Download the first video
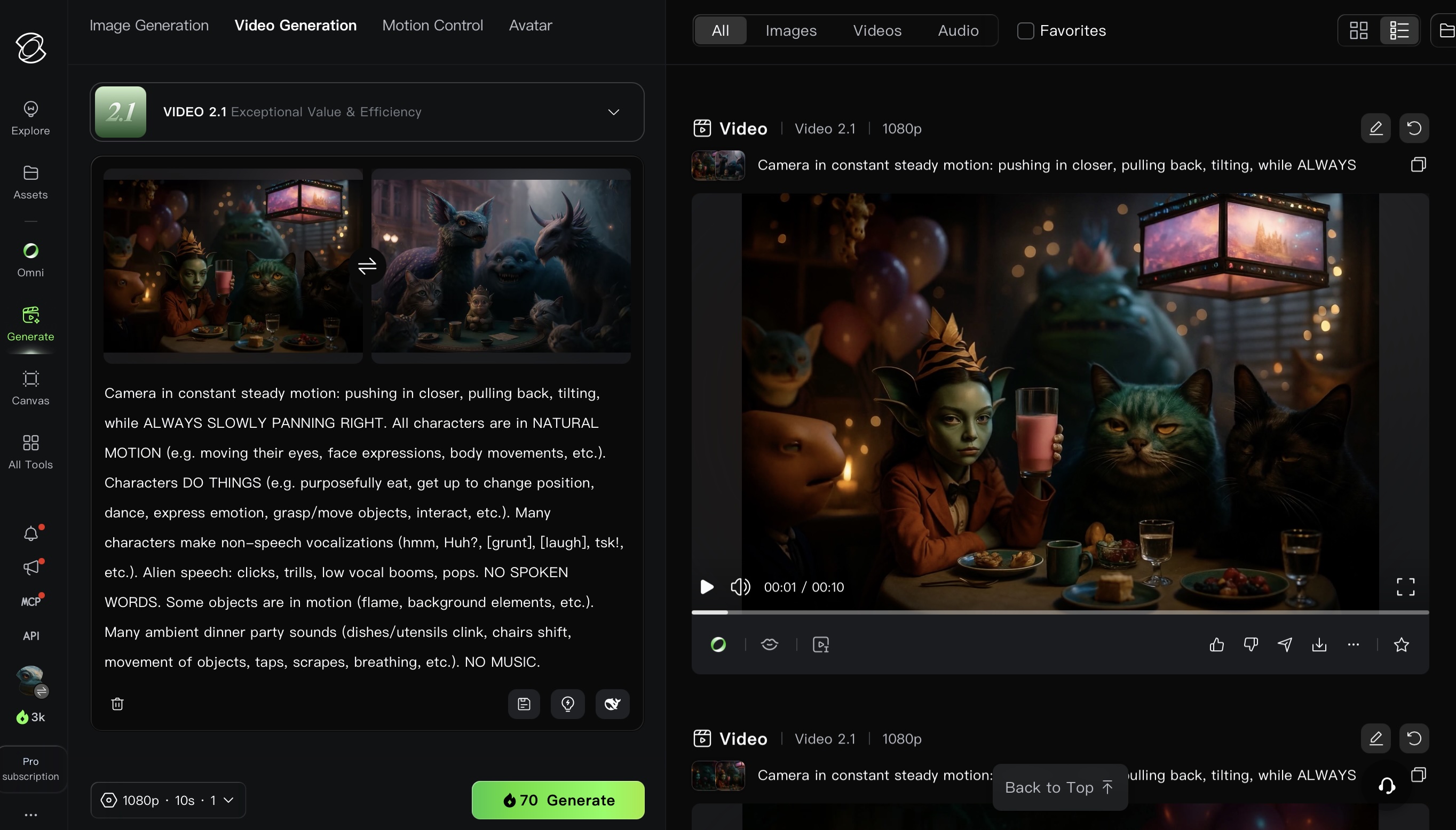The width and height of the screenshot is (1456, 830). point(1319,645)
